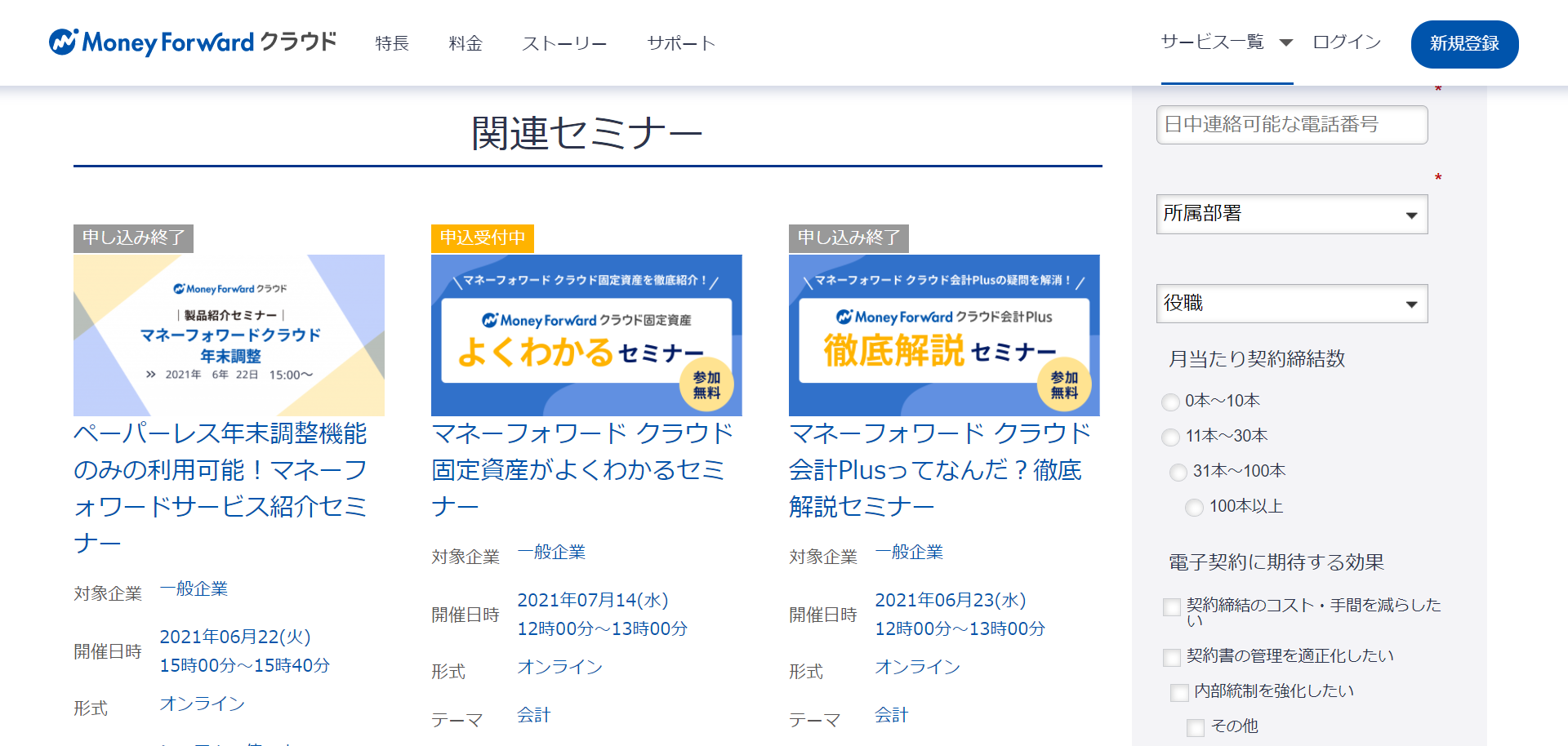Click オンライン under the 会計Plus seminar
Image resolution: width=1568 pixels, height=746 pixels.
918,667
